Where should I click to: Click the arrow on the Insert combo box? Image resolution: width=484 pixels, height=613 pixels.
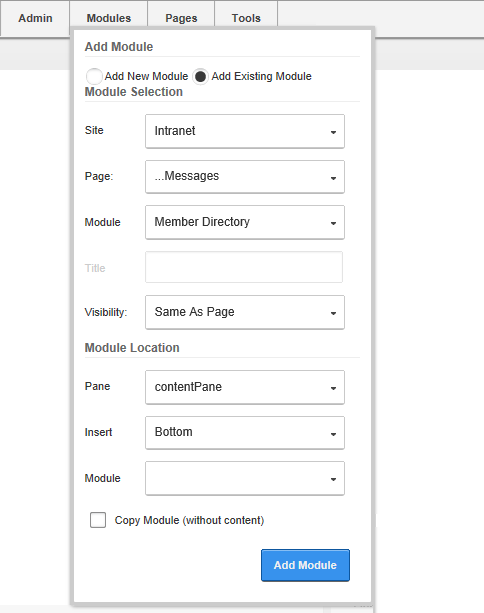(333, 434)
